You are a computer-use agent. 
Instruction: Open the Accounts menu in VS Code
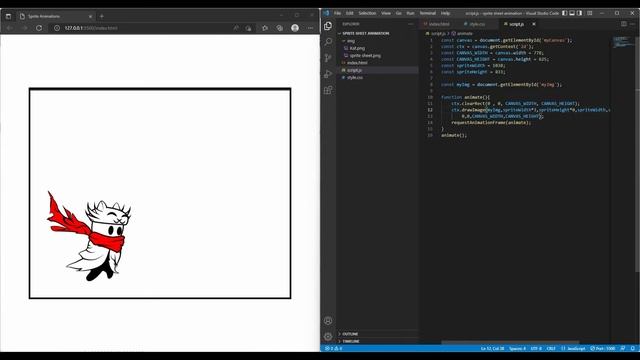click(x=328, y=321)
